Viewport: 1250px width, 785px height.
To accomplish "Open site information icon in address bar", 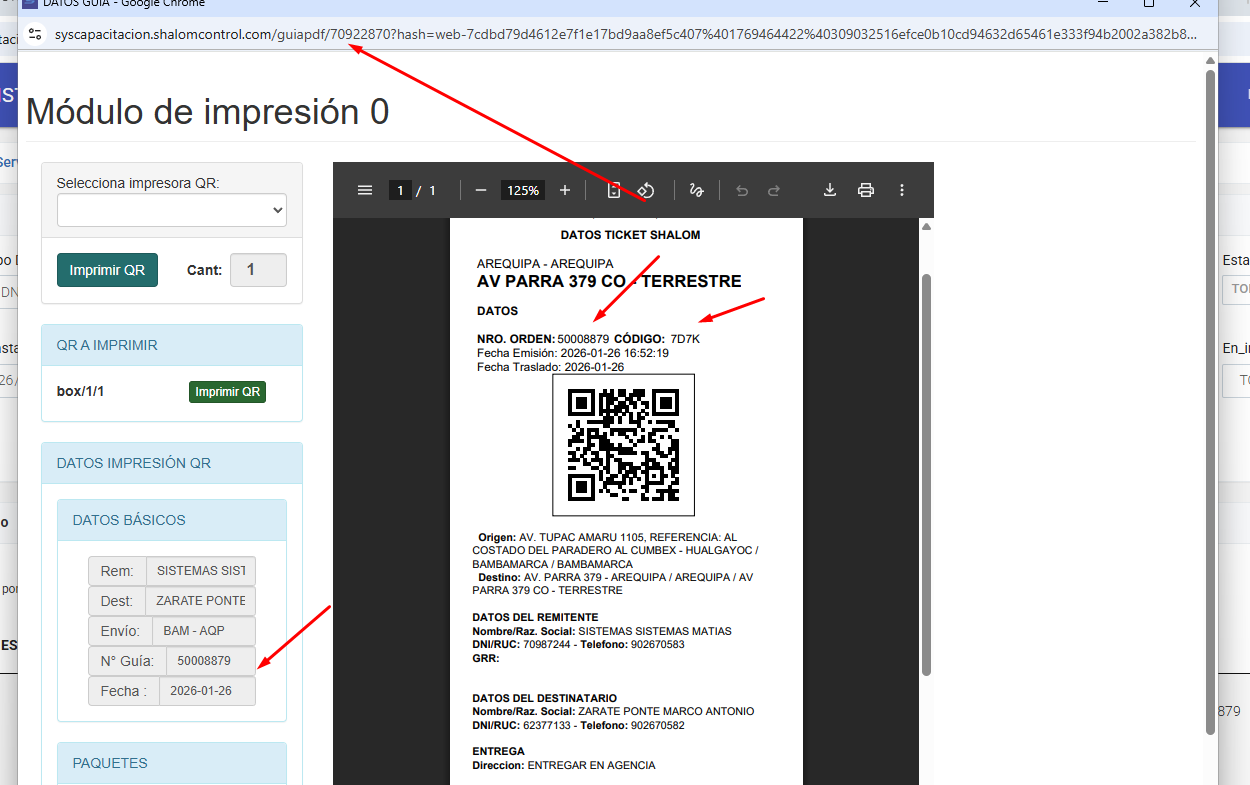I will click(35, 34).
